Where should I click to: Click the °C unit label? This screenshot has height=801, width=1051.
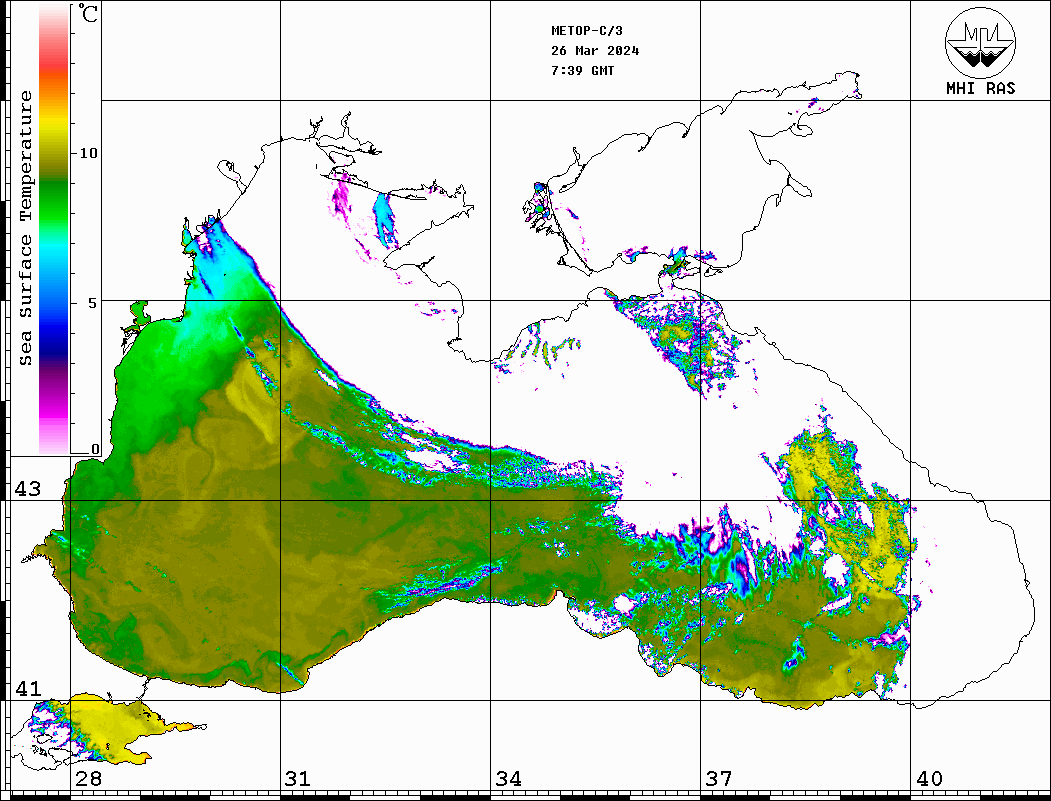click(x=88, y=13)
